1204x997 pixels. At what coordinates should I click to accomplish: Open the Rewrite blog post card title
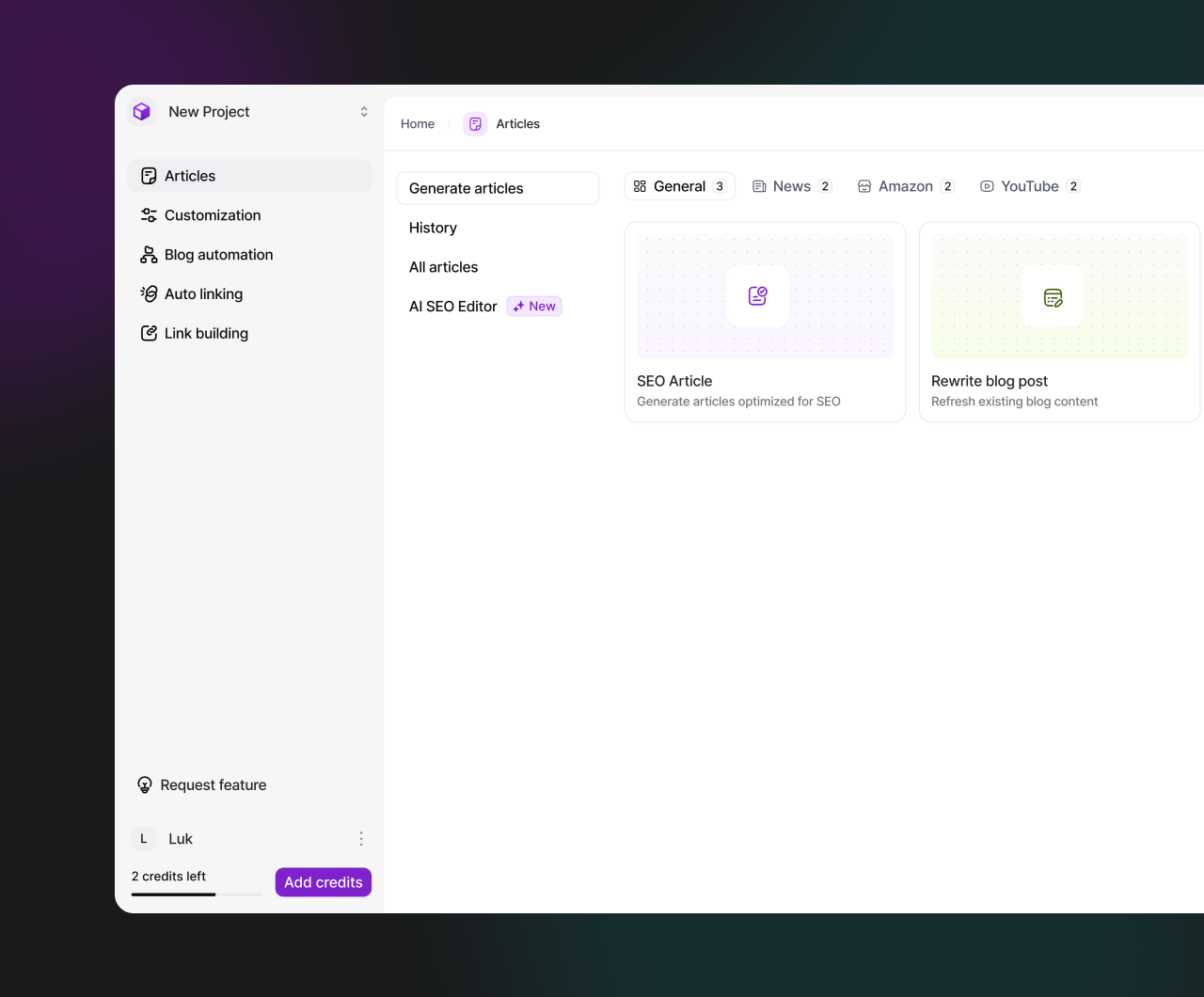tap(990, 381)
